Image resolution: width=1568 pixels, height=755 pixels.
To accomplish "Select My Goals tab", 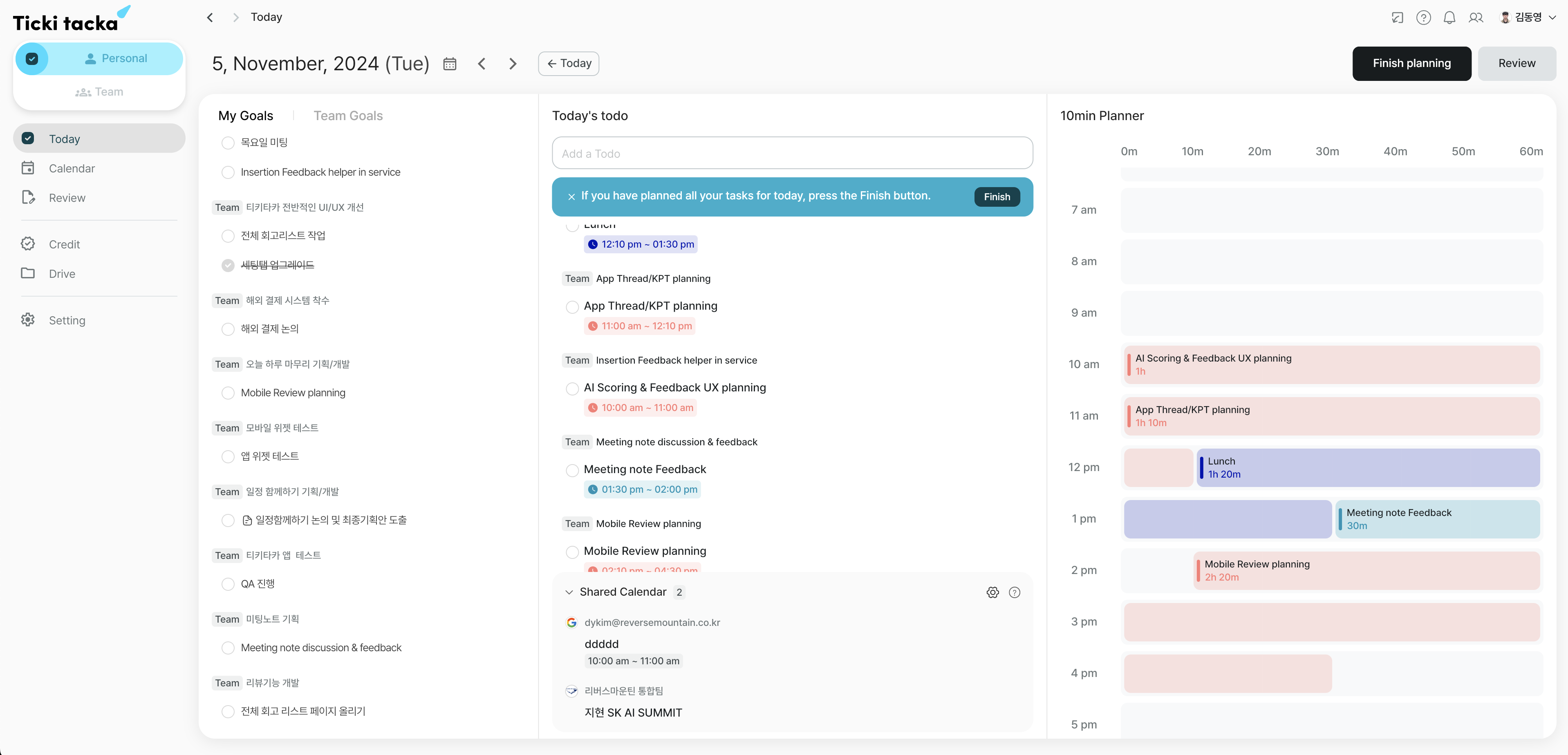I will point(245,116).
